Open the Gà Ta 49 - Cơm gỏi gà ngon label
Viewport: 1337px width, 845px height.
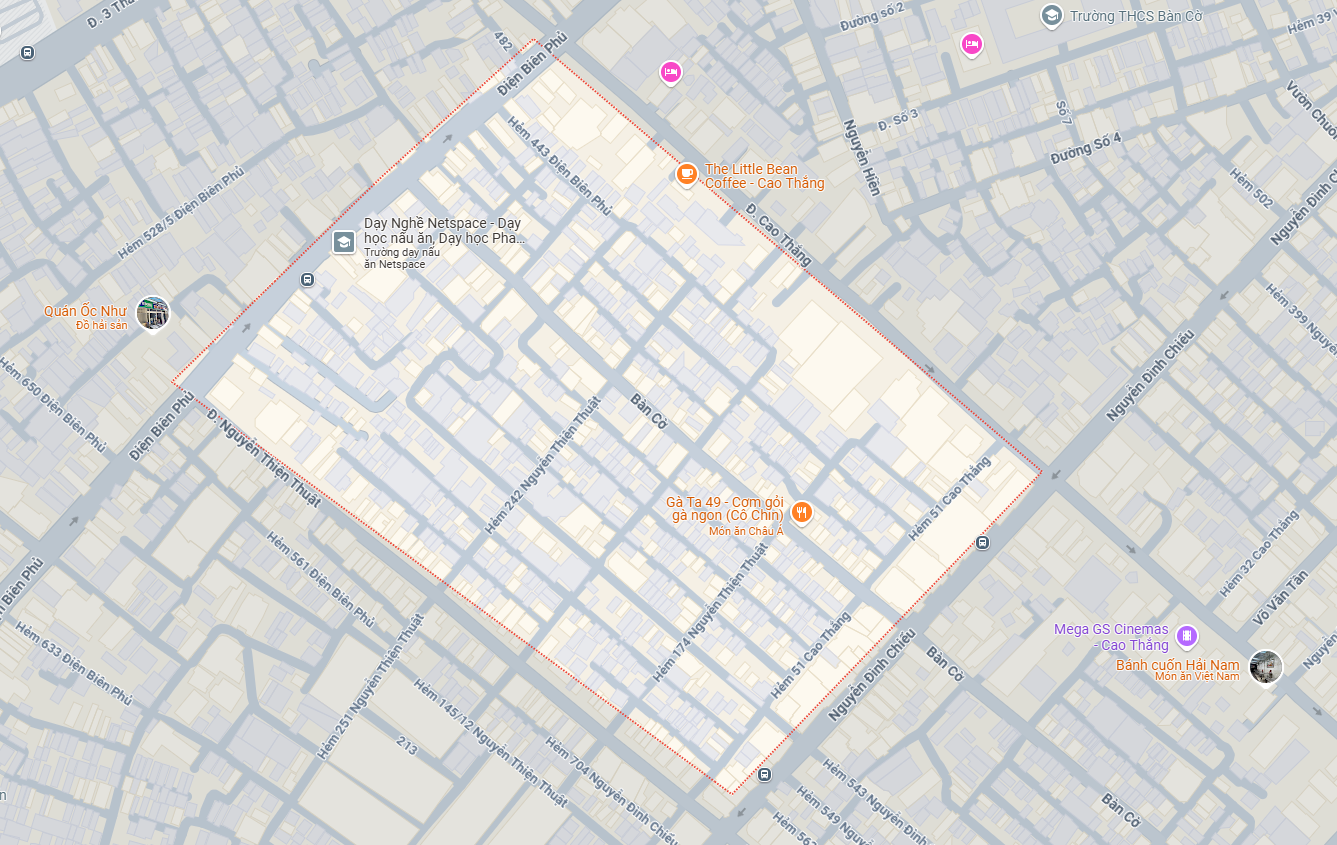tap(725, 508)
